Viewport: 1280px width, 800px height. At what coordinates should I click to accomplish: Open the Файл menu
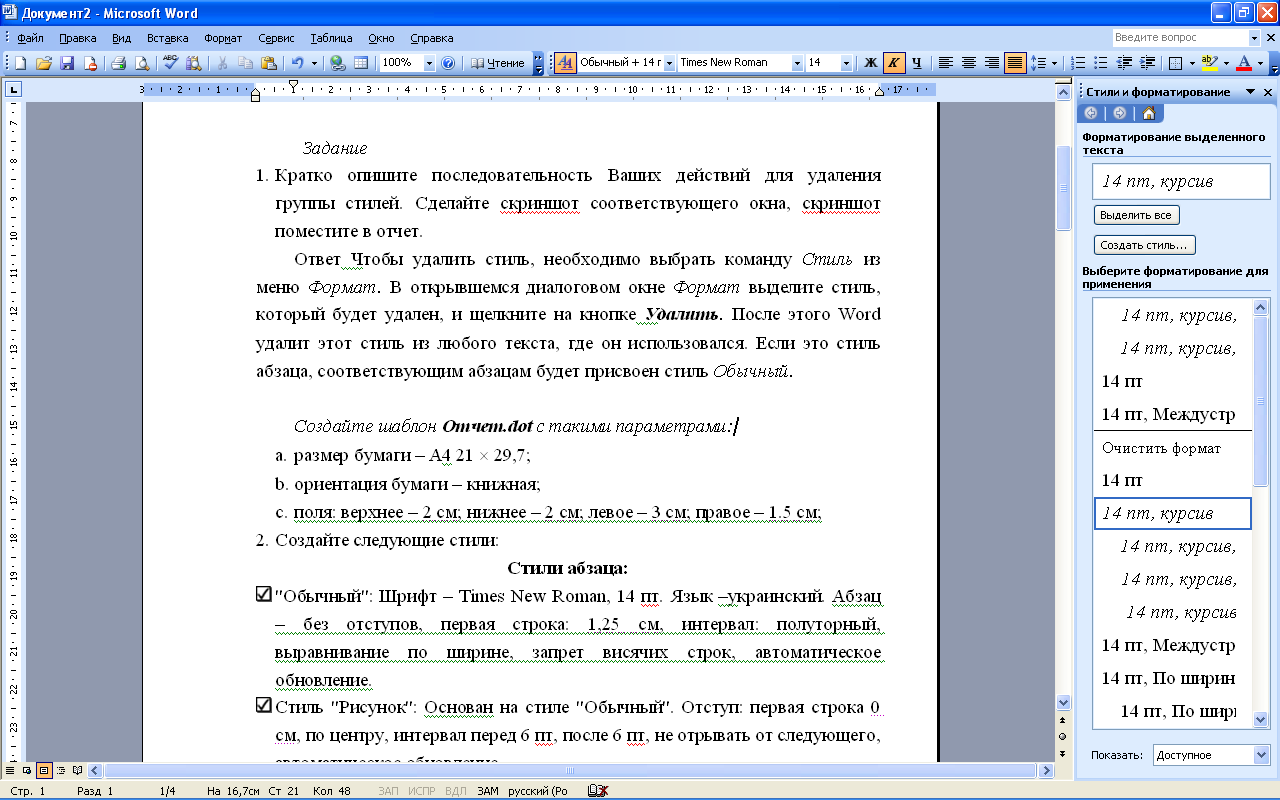click(30, 38)
